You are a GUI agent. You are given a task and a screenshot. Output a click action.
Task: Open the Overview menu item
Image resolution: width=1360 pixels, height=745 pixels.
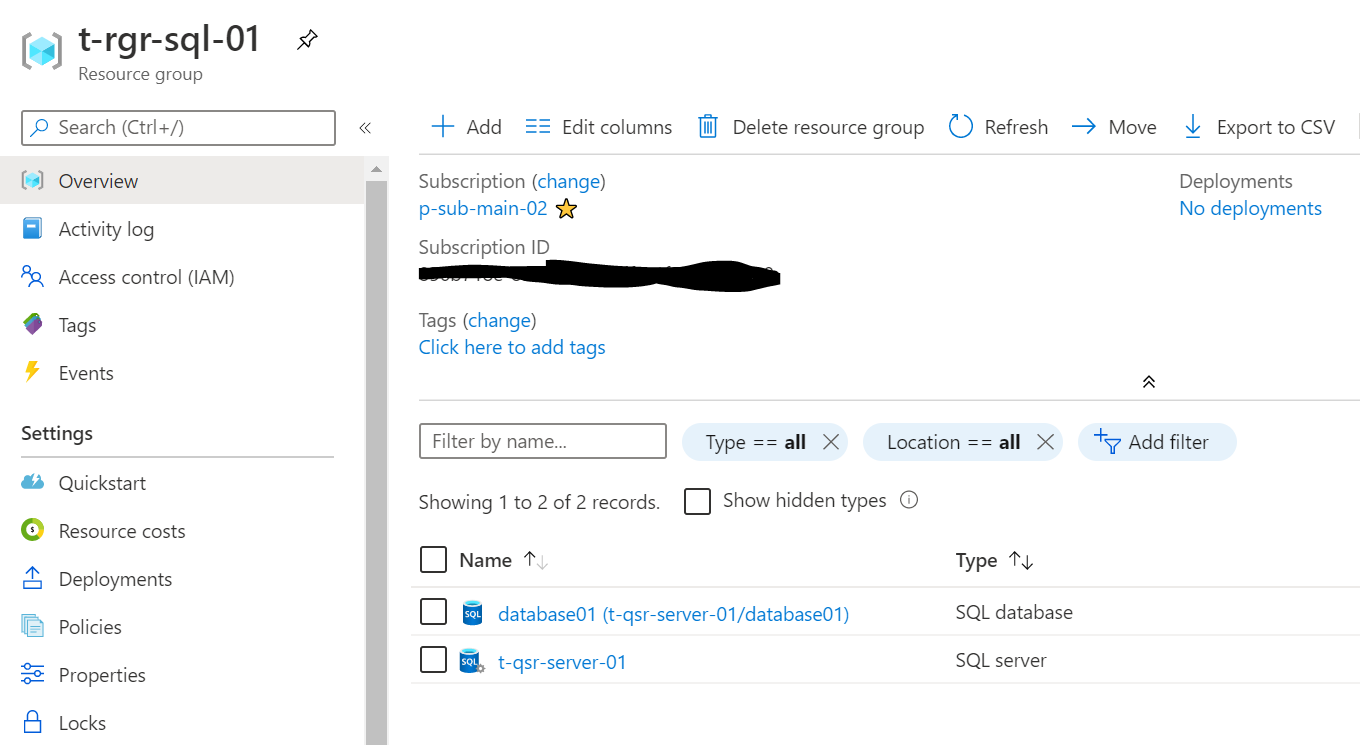coord(182,181)
